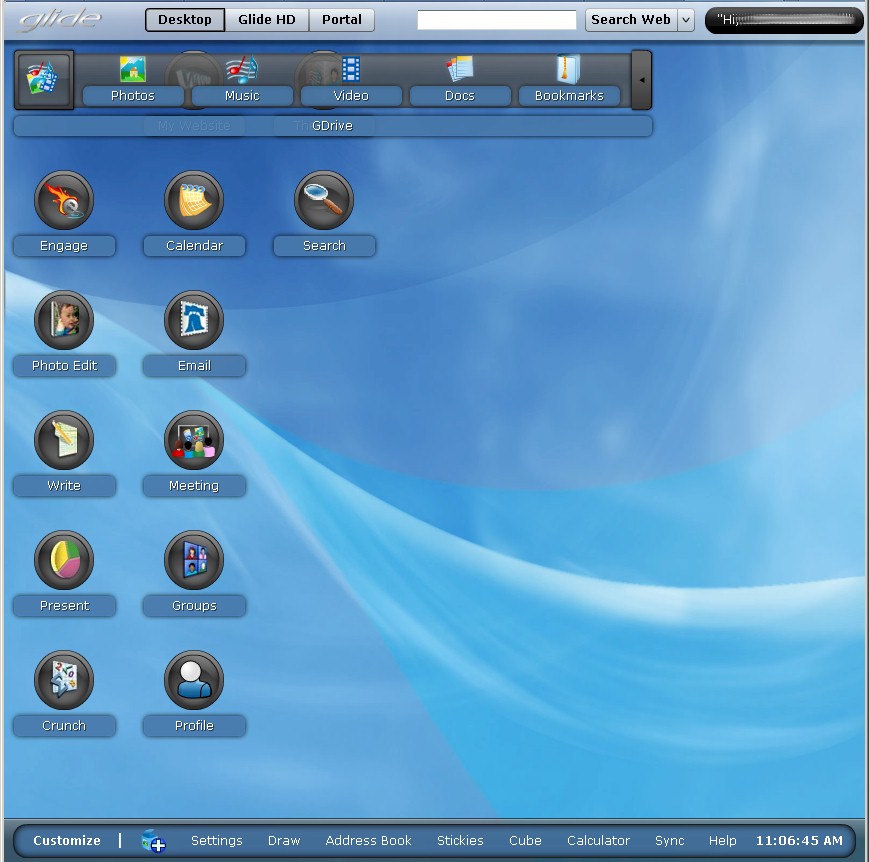Click the Calendar label
This screenshot has height=862, width=869.
(x=194, y=246)
